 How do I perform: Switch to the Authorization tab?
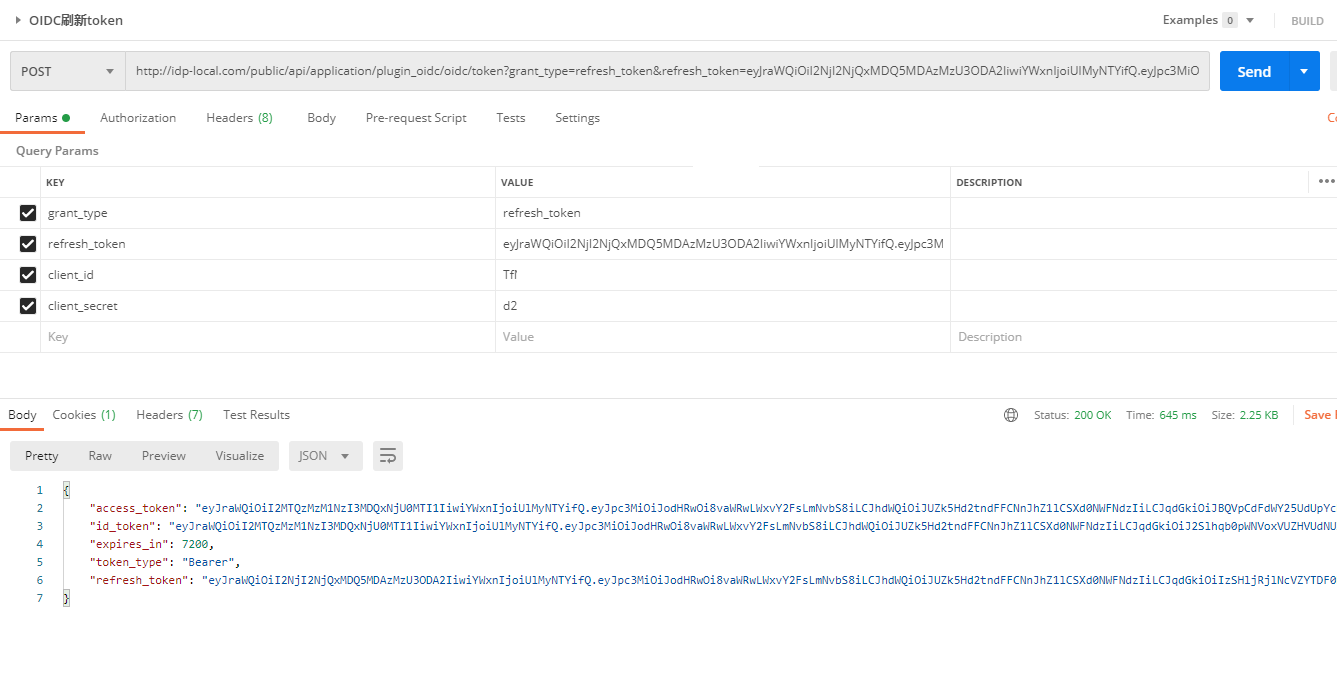click(138, 118)
